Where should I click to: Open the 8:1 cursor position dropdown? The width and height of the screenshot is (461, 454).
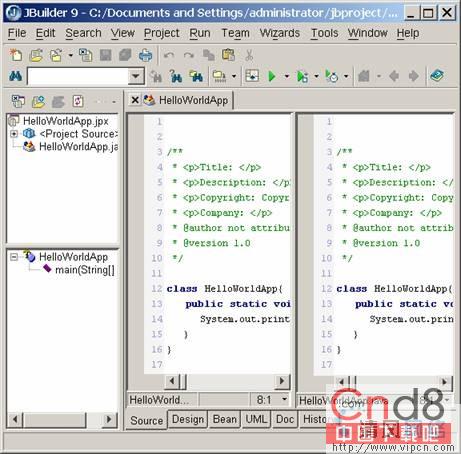pyautogui.click(x=284, y=399)
